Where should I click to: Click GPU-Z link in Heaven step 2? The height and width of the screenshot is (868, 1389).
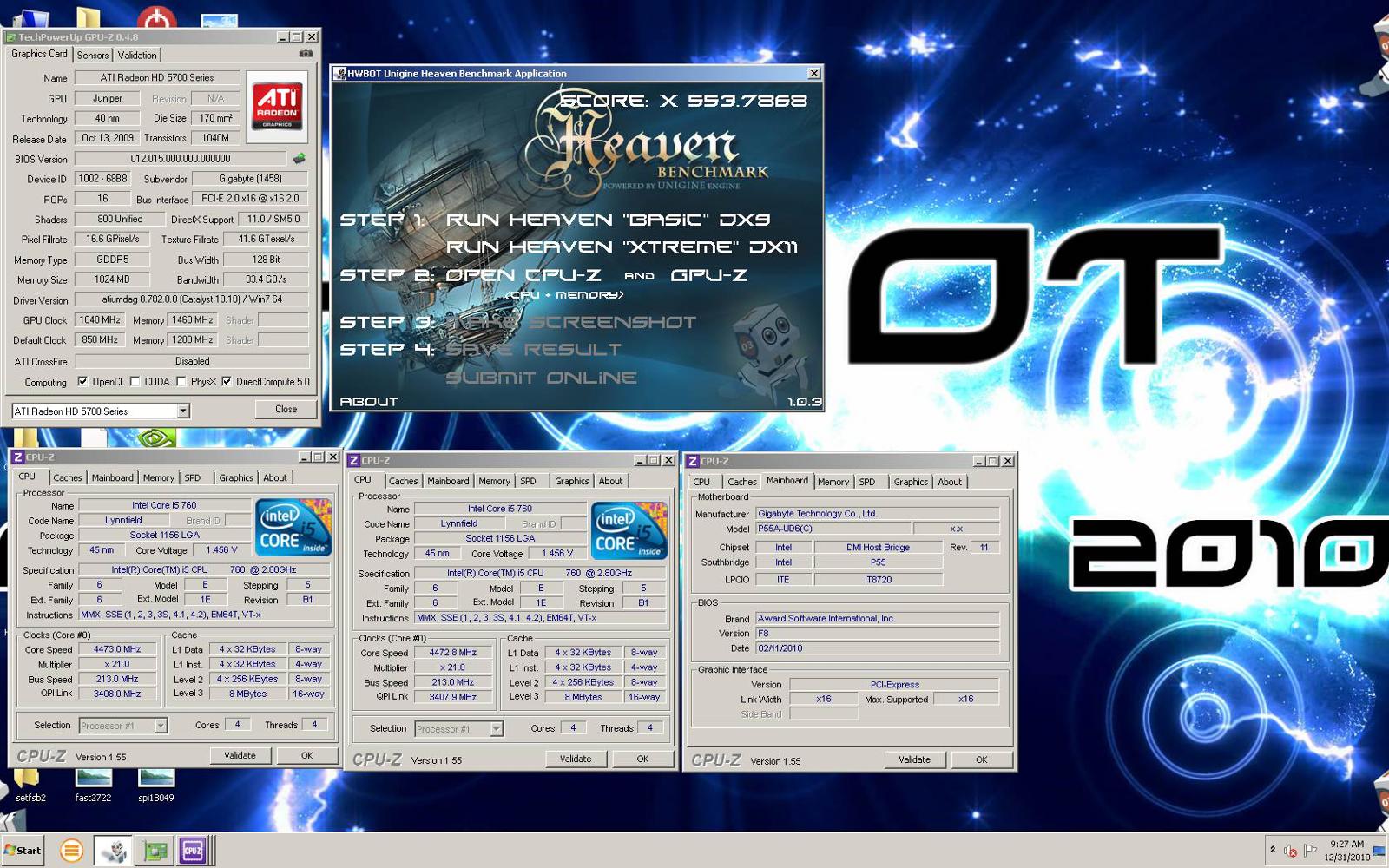point(709,275)
